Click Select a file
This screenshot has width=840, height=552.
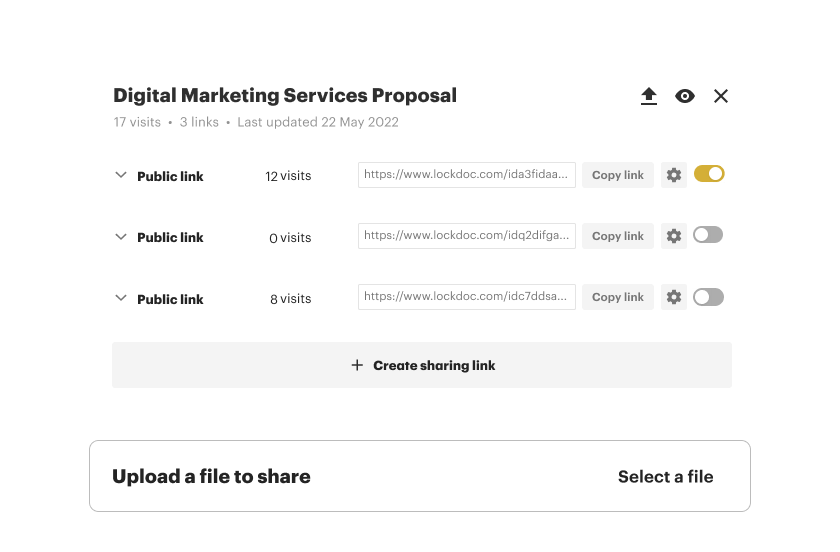pos(665,476)
